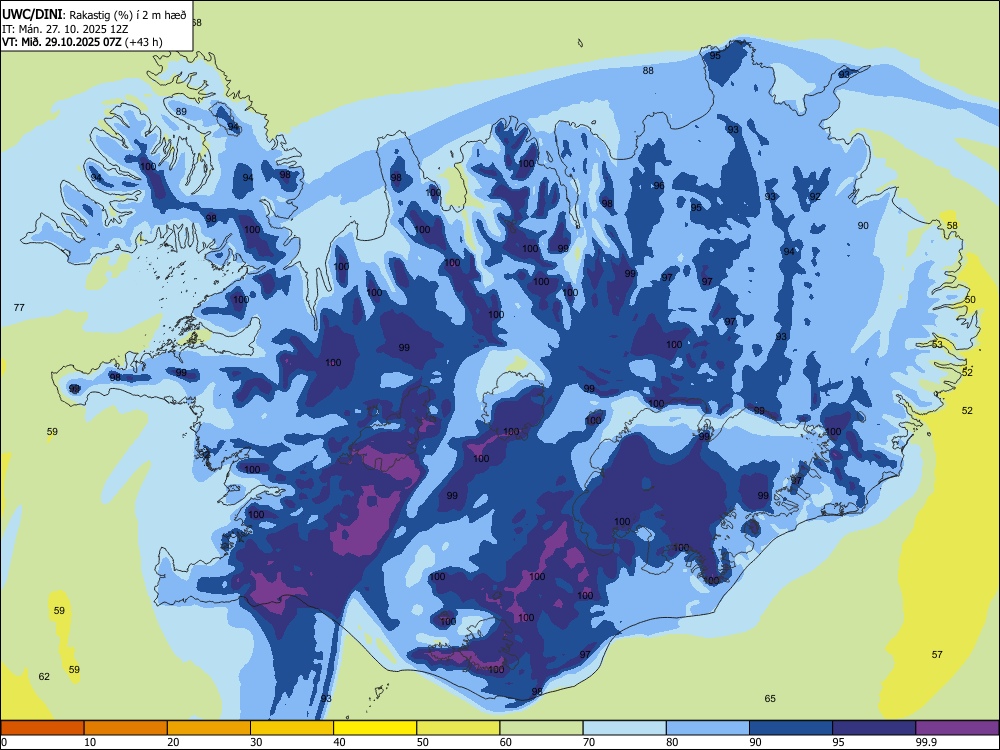Pick the pale yellow 50–60 legend swatch
The image size is (1000, 750).
click(x=458, y=728)
